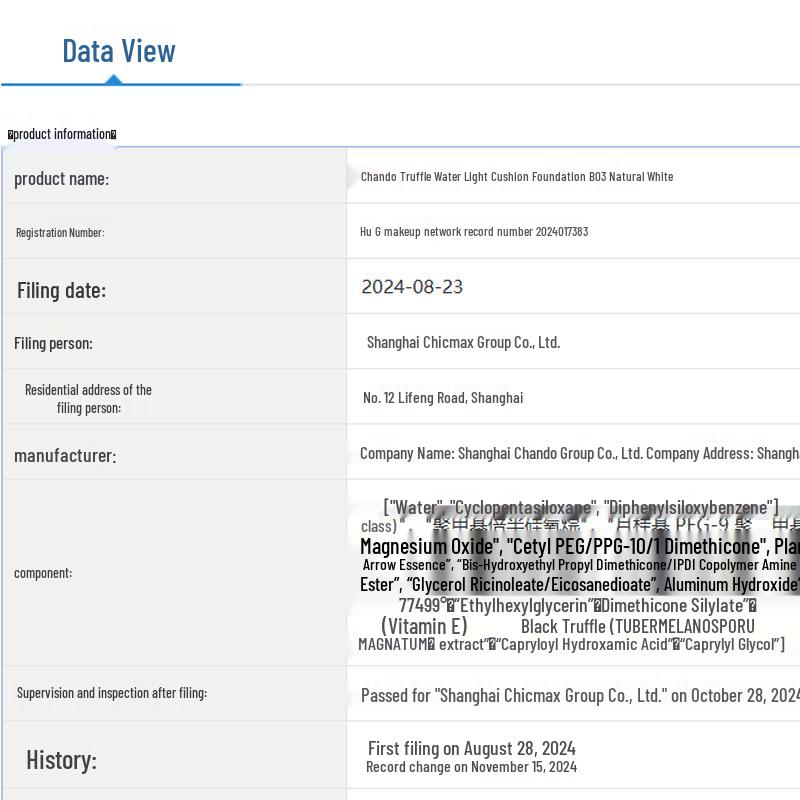The width and height of the screenshot is (800, 800).
Task: Select filing person 'Shanghai Chicmax Group Co., Ltd.' in Filing person row
Action: (463, 342)
